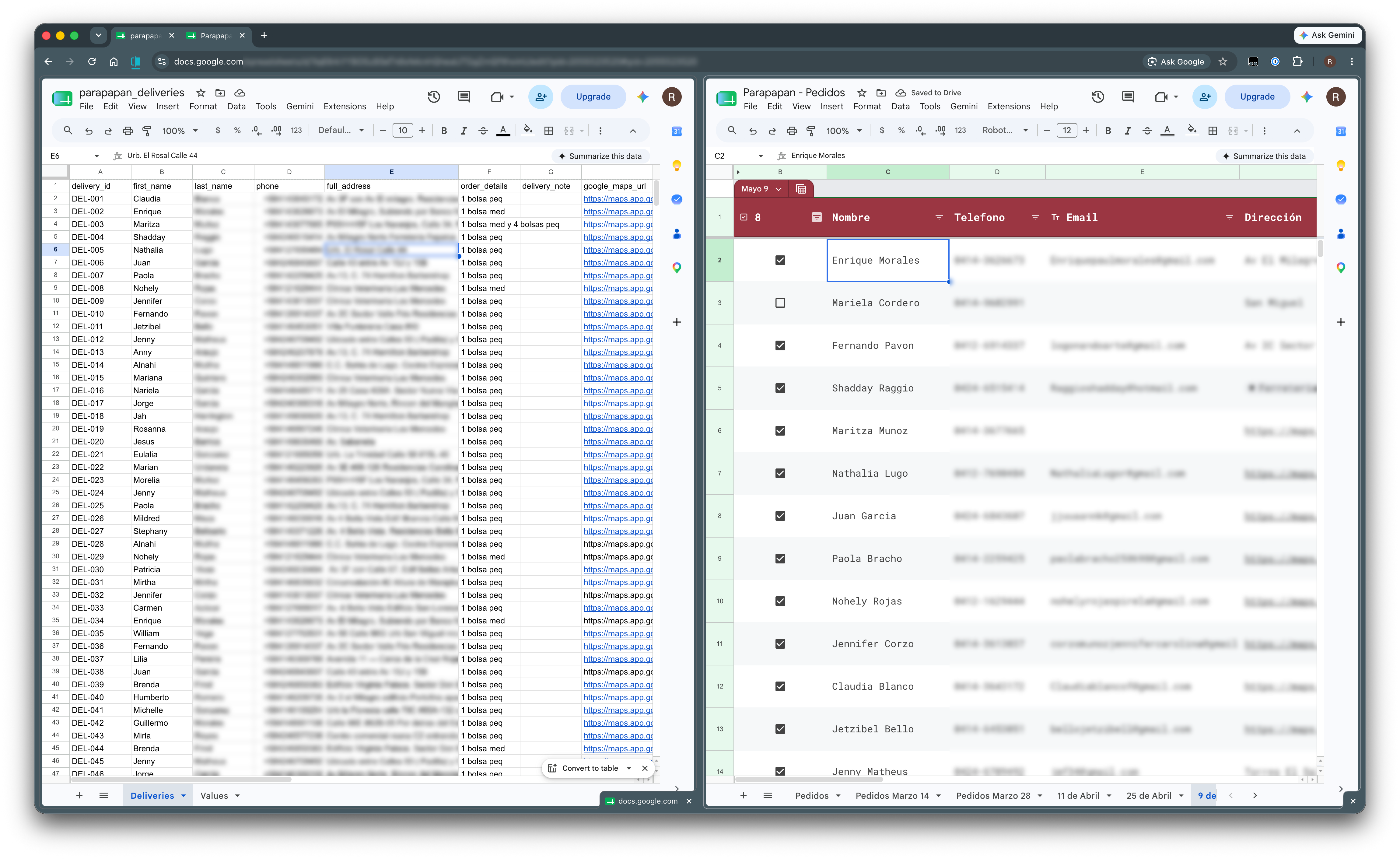Screen dimensions: 1400x859
Task: Open text color picker in left toolbar
Action: [x=503, y=131]
